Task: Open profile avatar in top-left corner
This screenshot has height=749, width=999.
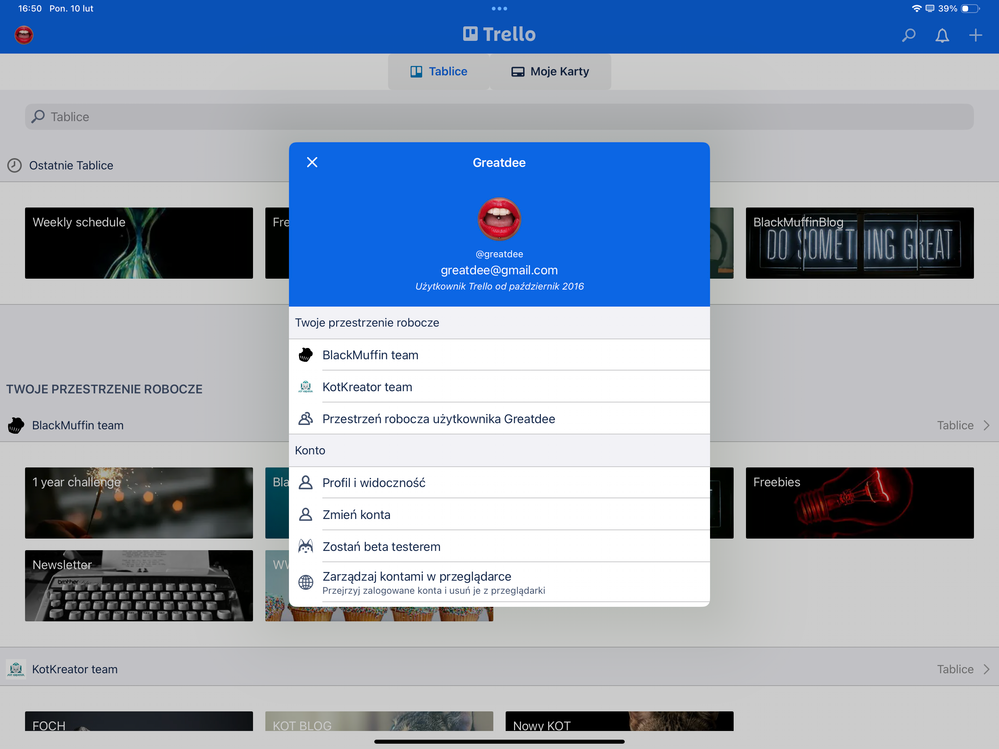Action: (24, 35)
